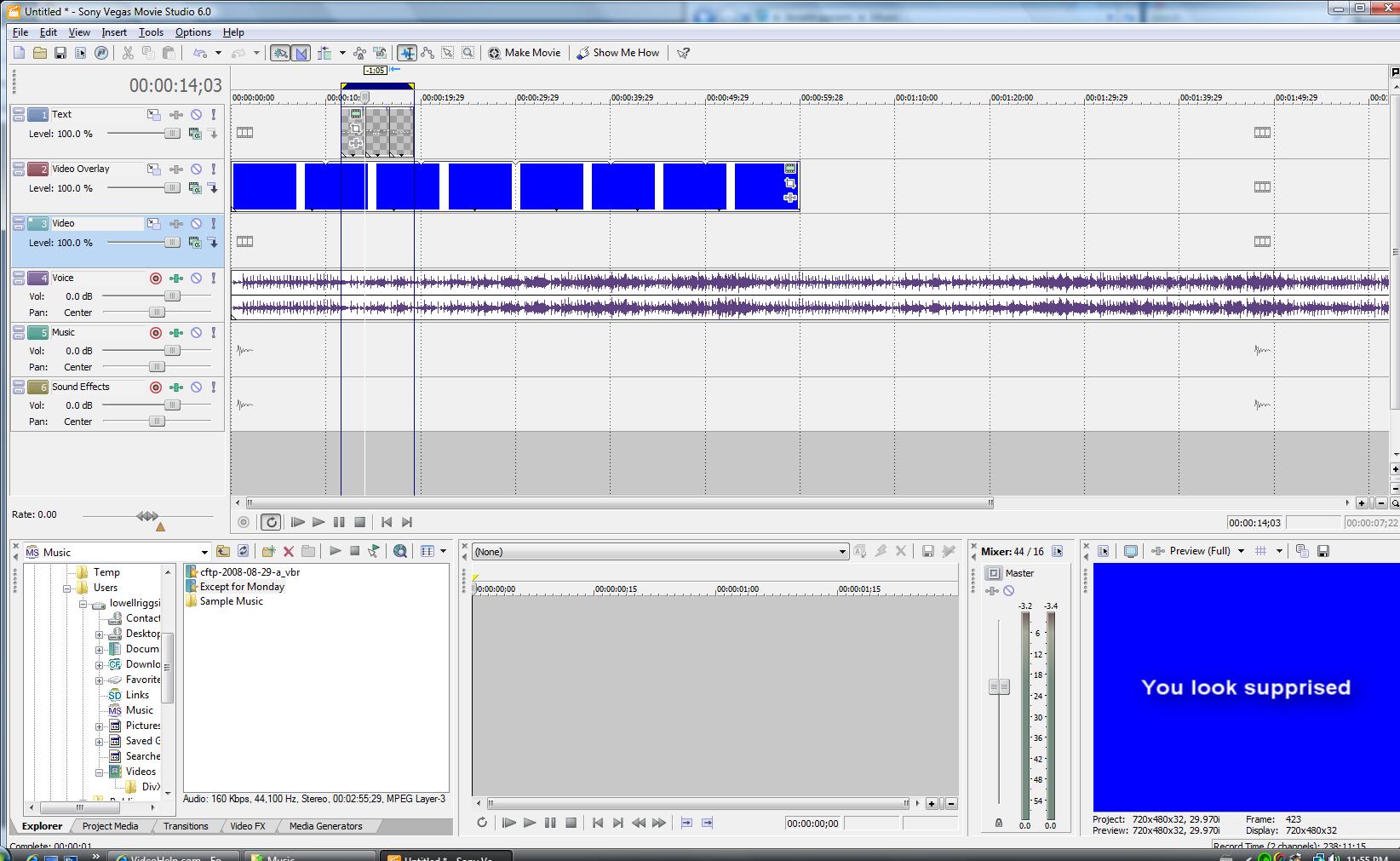Image resolution: width=1400 pixels, height=861 pixels.
Task: Select the Except for Monday audio file
Action: tap(242, 587)
